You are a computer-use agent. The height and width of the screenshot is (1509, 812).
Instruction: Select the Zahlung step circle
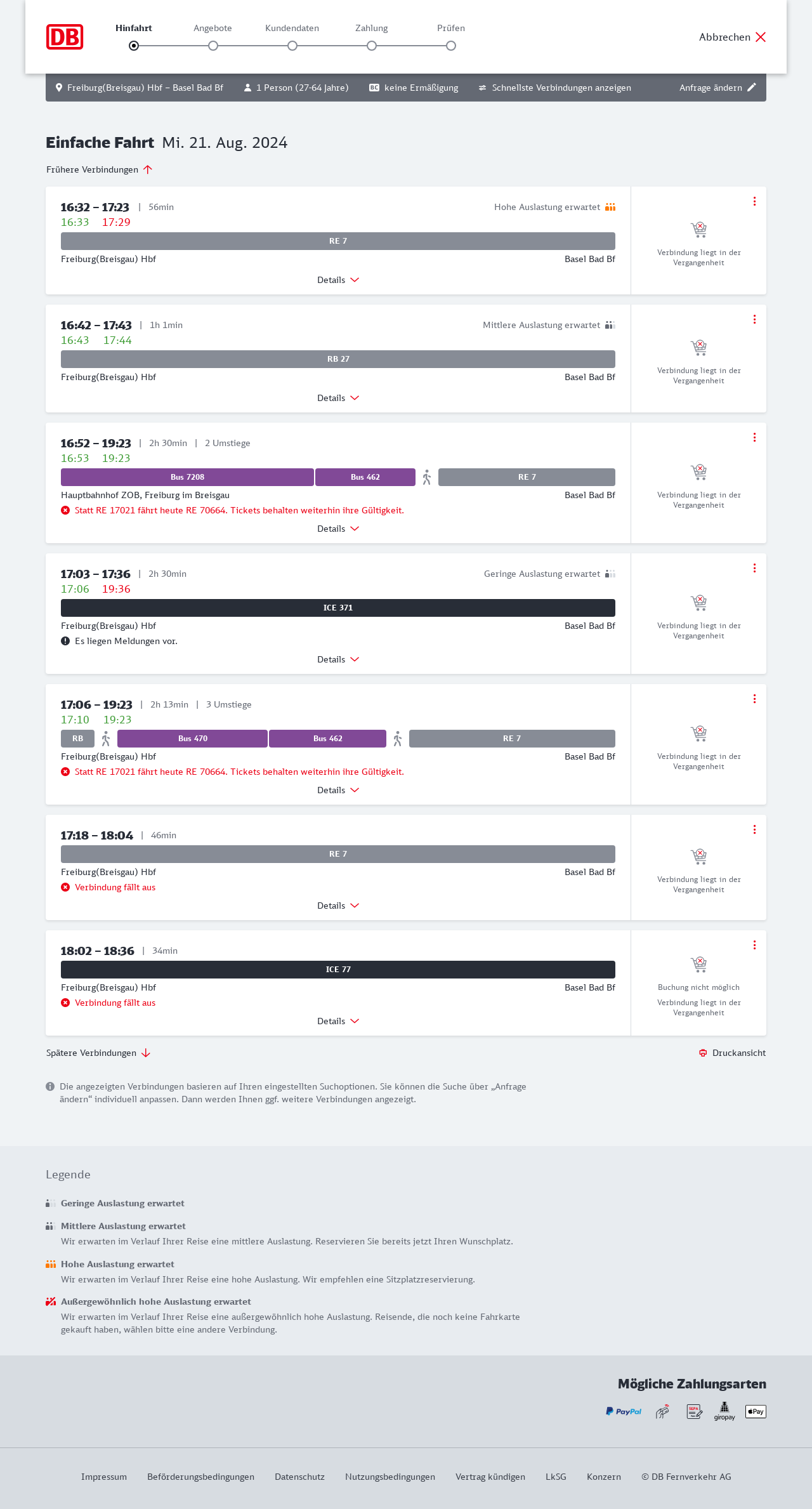[372, 46]
